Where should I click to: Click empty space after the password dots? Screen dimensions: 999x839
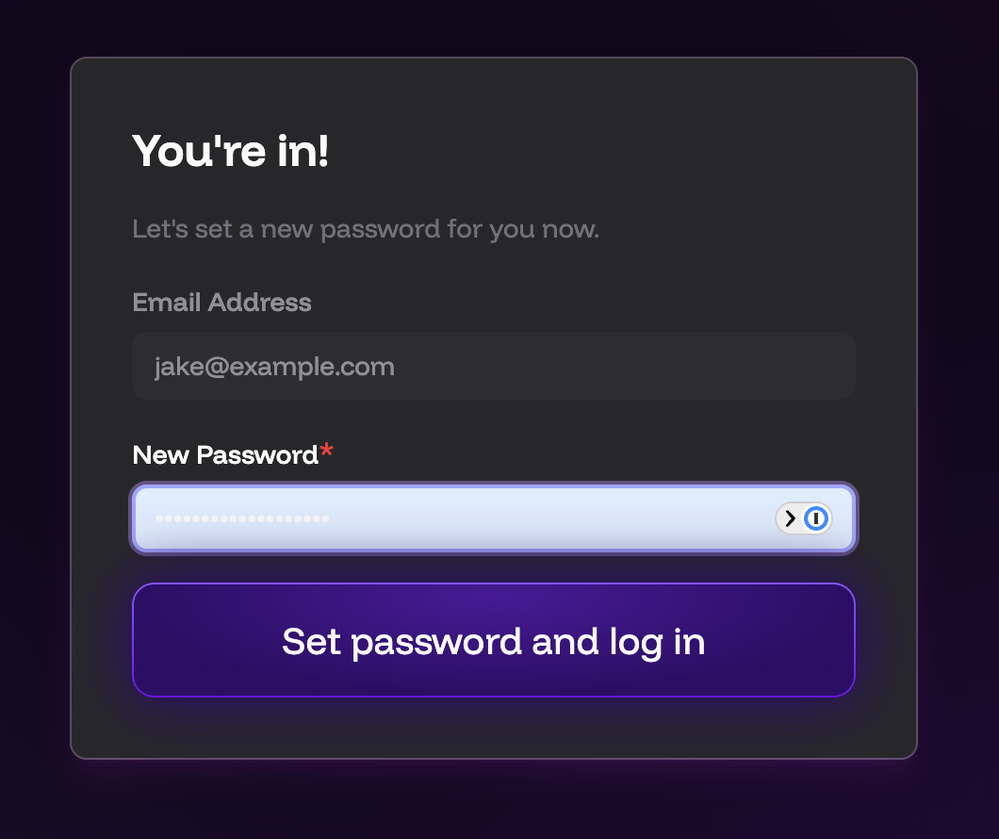550,519
